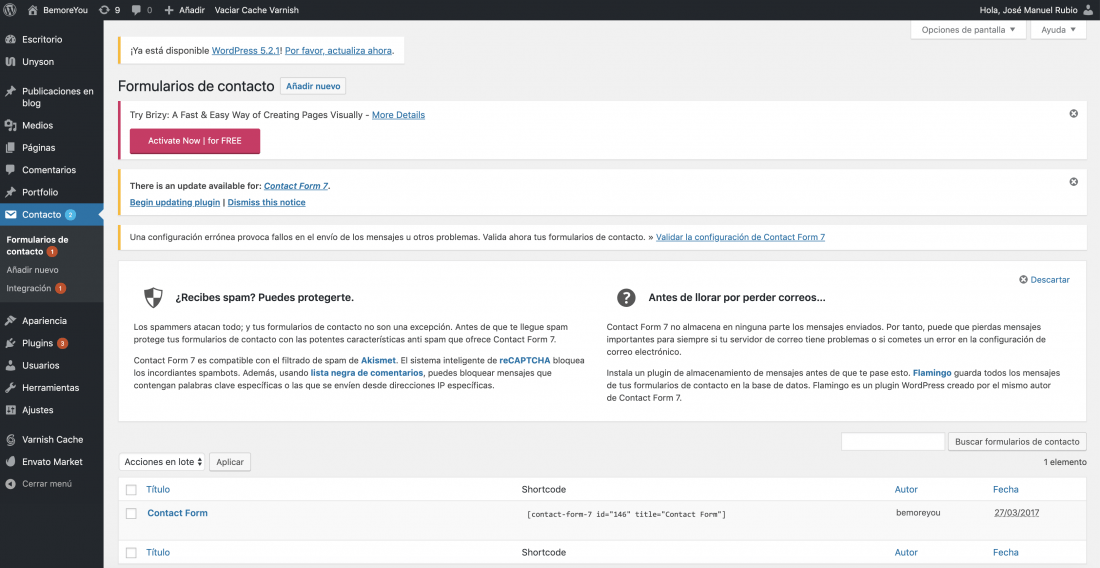Click the Medios media icon

pyautogui.click(x=11, y=125)
